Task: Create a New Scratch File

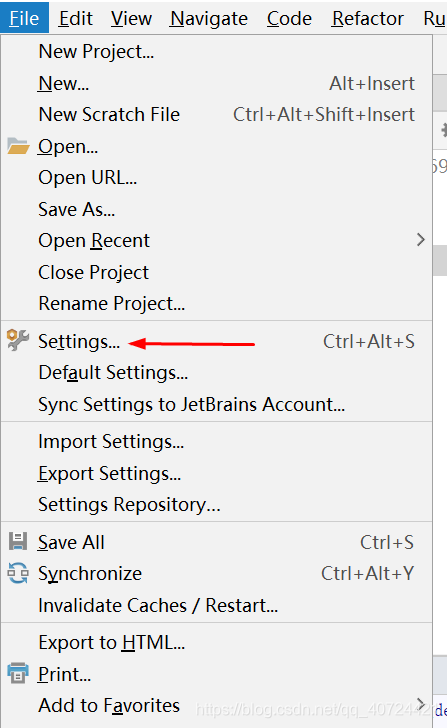Action: [109, 115]
